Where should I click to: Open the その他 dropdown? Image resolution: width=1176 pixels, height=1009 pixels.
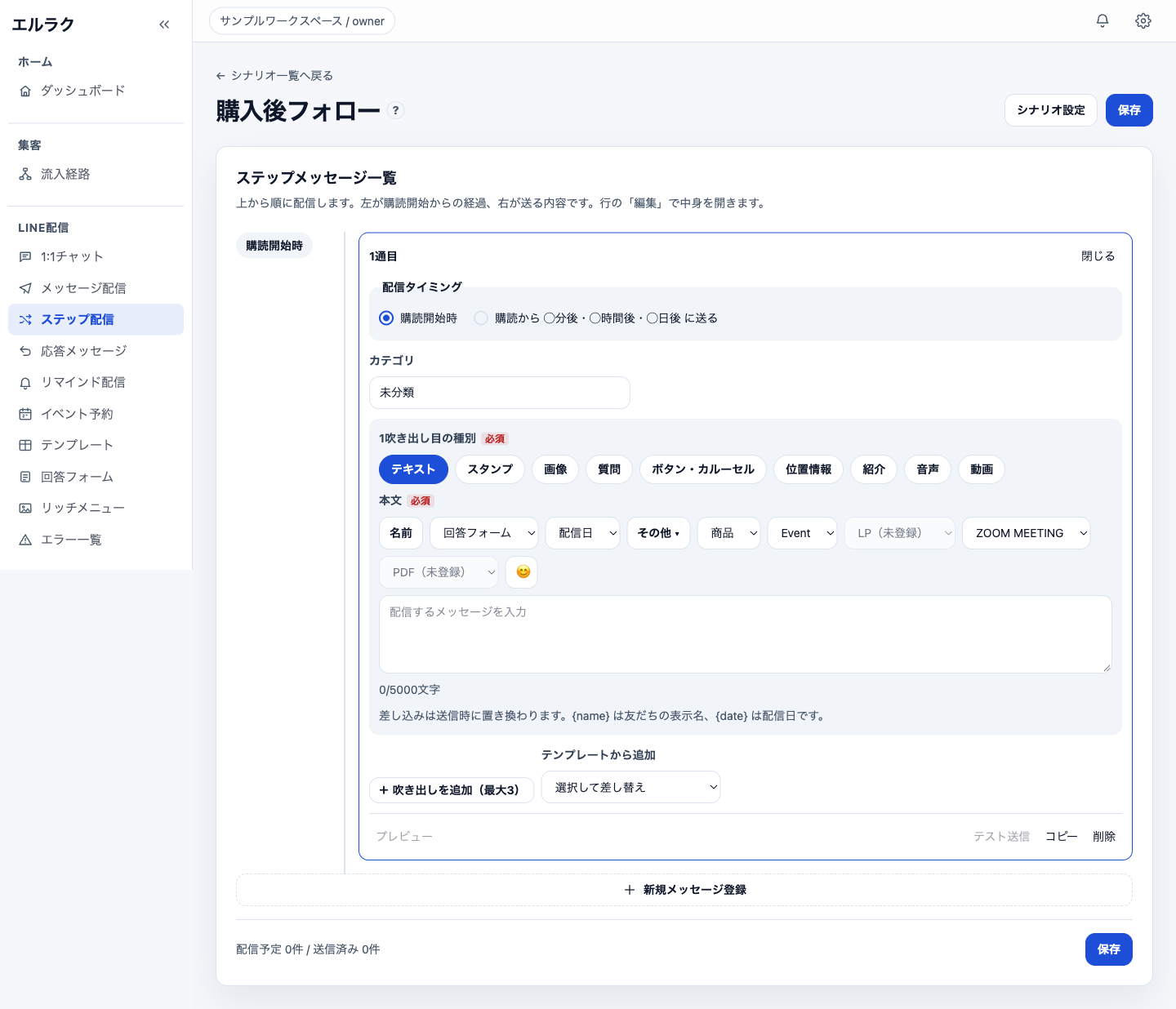pyautogui.click(x=658, y=533)
